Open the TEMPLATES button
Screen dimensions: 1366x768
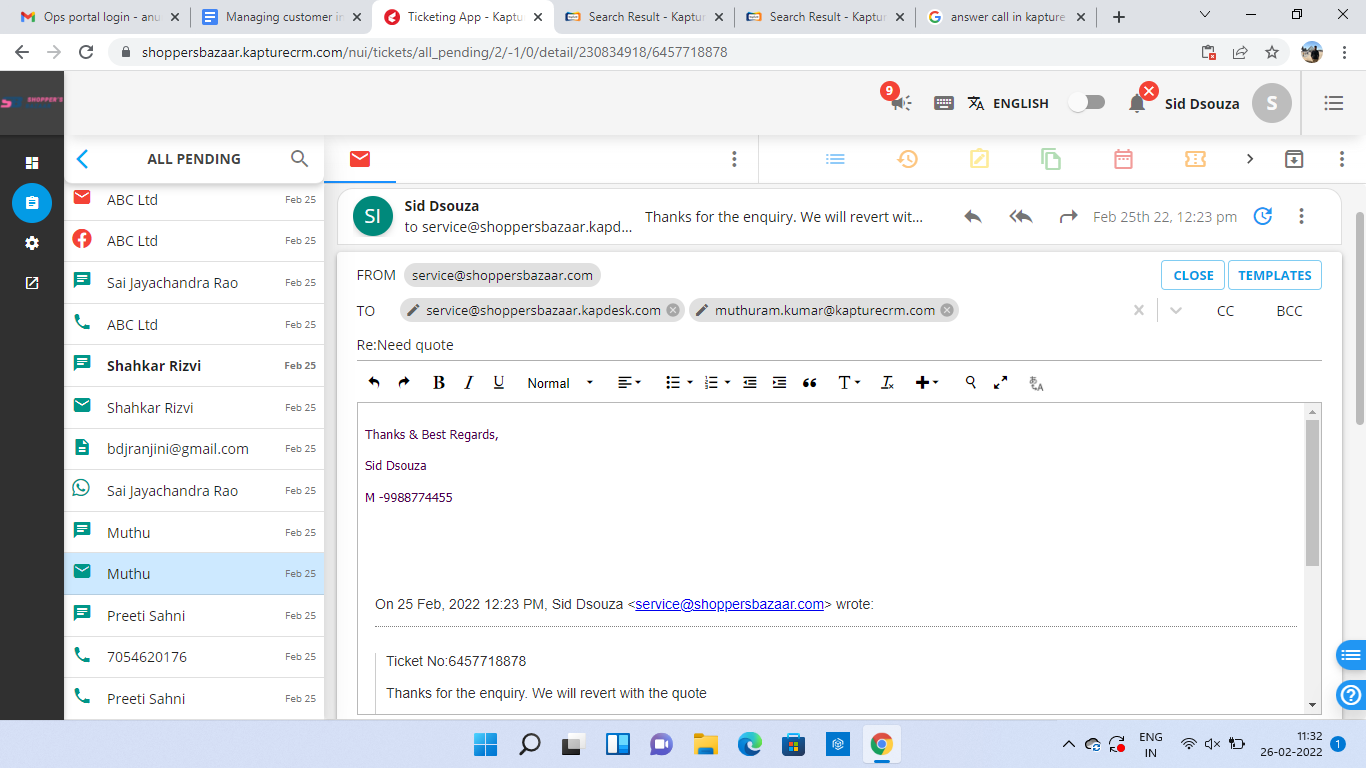[1274, 275]
